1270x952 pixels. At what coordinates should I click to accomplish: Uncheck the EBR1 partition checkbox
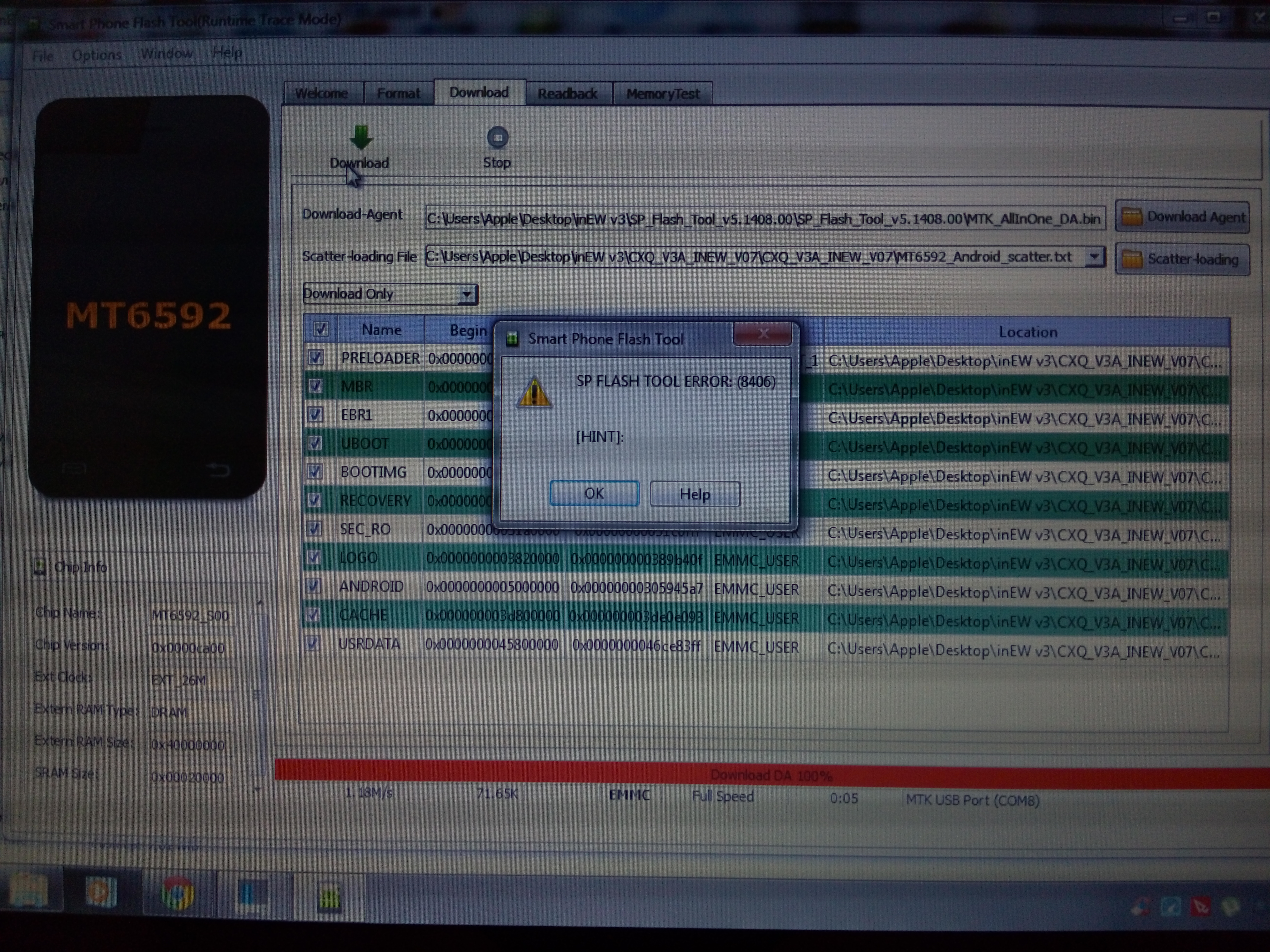pyautogui.click(x=315, y=414)
